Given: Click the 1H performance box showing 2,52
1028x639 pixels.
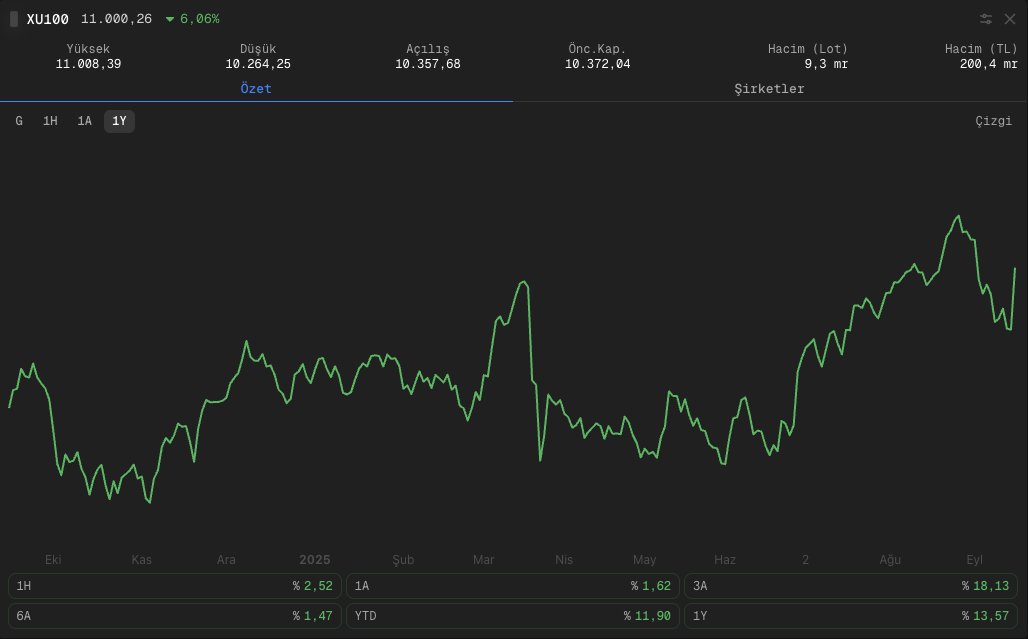Looking at the screenshot, I should pyautogui.click(x=175, y=586).
